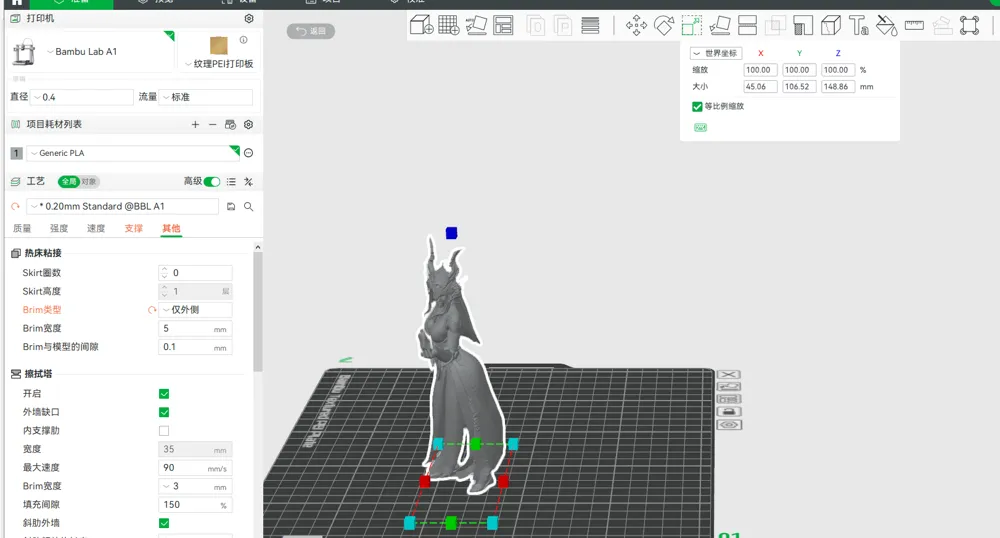Screen dimensions: 1000x538
Task: Uncheck the 外墙缺口 checkbox
Action: (164, 412)
